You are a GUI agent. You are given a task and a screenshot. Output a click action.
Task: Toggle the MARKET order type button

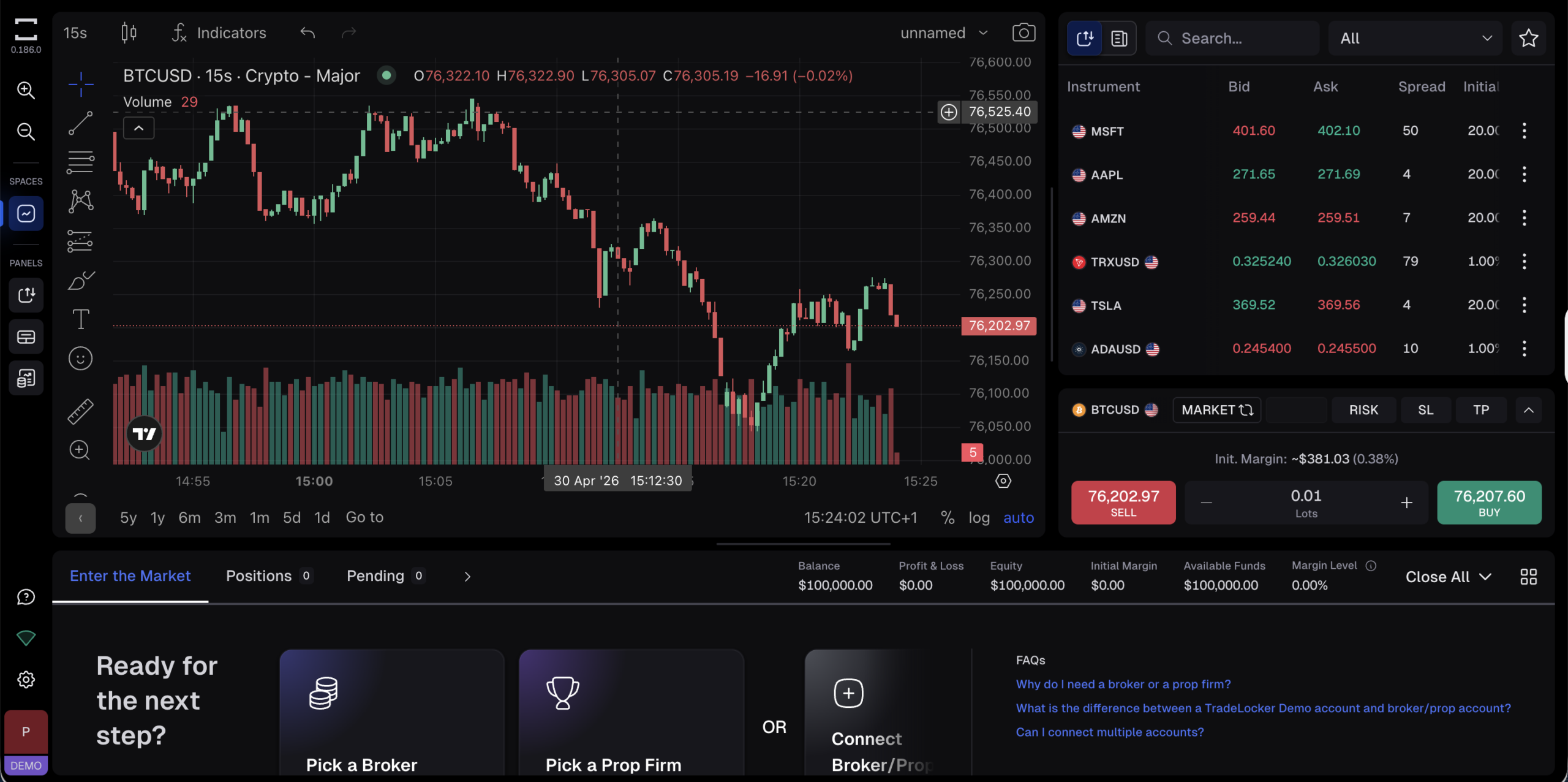click(x=1217, y=410)
